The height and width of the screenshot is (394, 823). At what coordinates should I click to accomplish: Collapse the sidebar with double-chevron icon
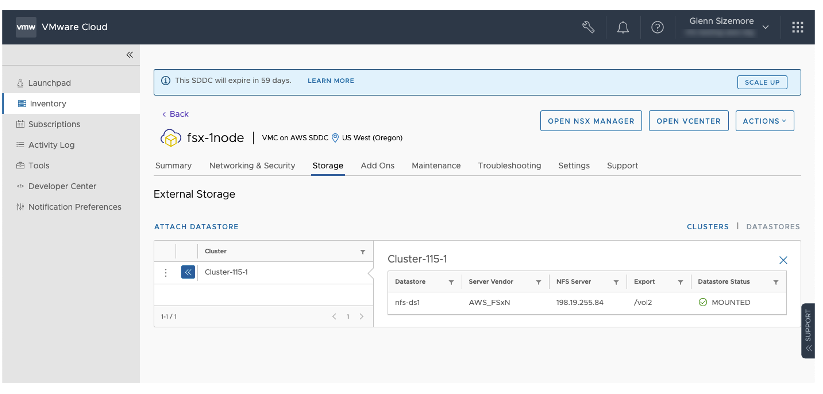(130, 55)
